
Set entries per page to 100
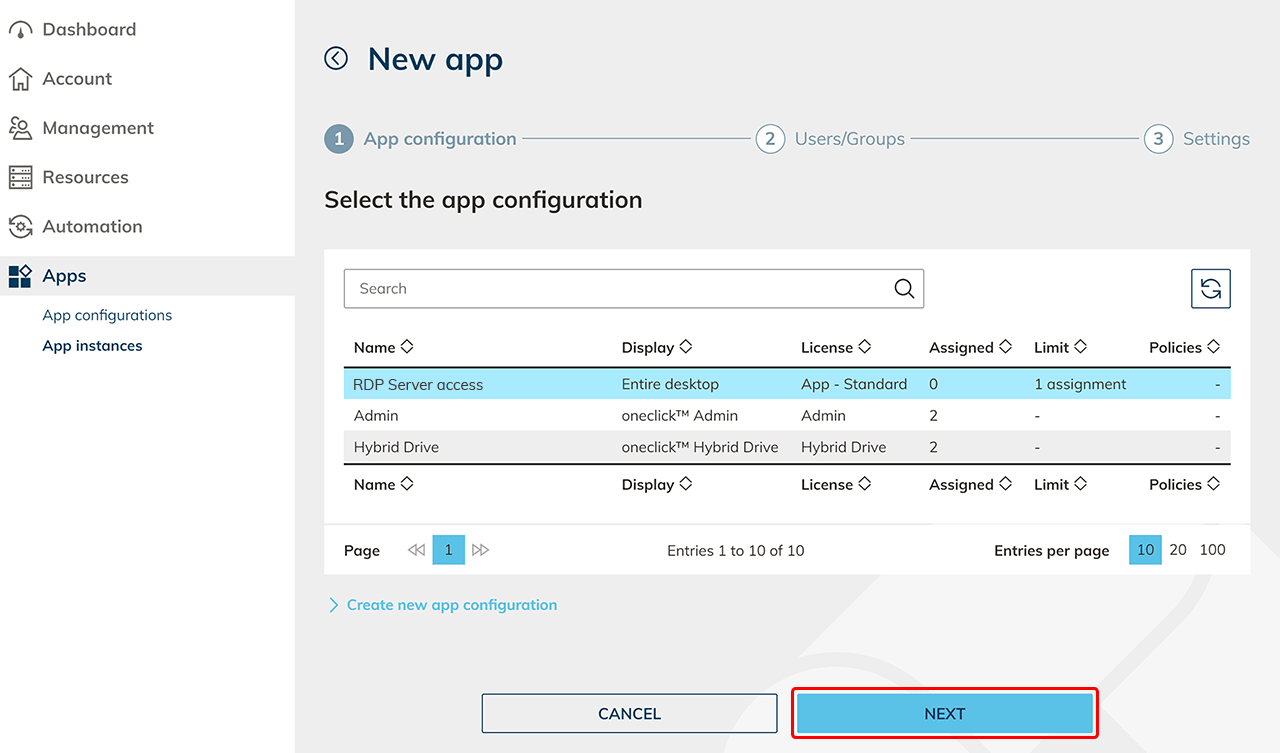[1212, 550]
